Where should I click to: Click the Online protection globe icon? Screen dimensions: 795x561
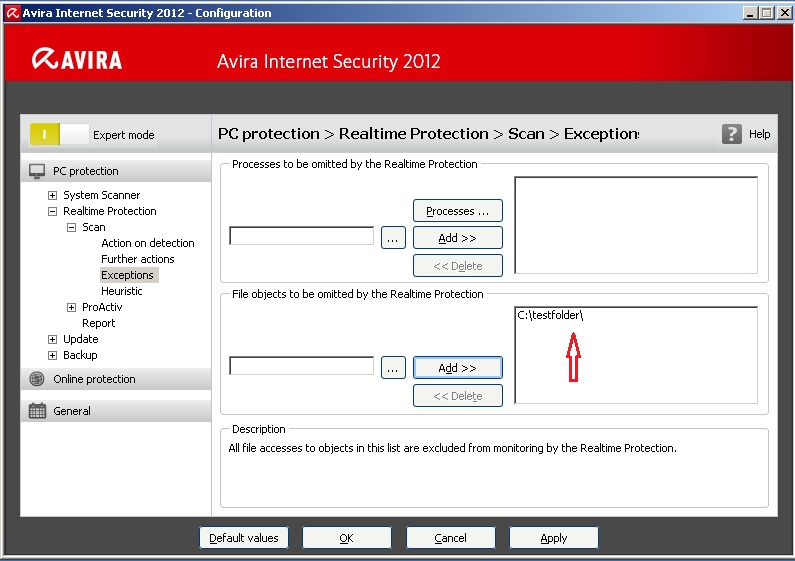click(x=37, y=379)
